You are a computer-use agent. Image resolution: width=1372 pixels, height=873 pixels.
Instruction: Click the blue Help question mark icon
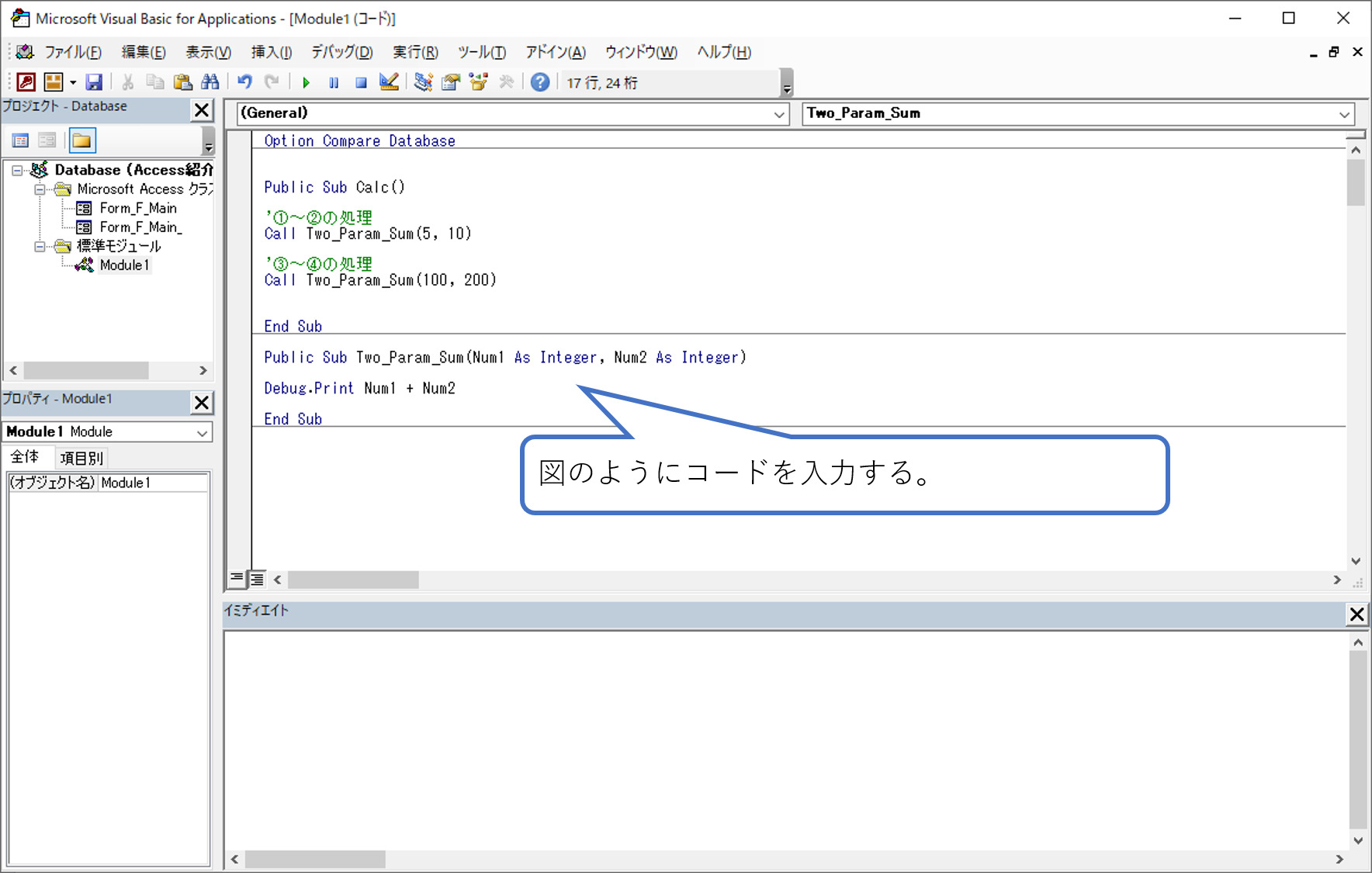tap(540, 82)
